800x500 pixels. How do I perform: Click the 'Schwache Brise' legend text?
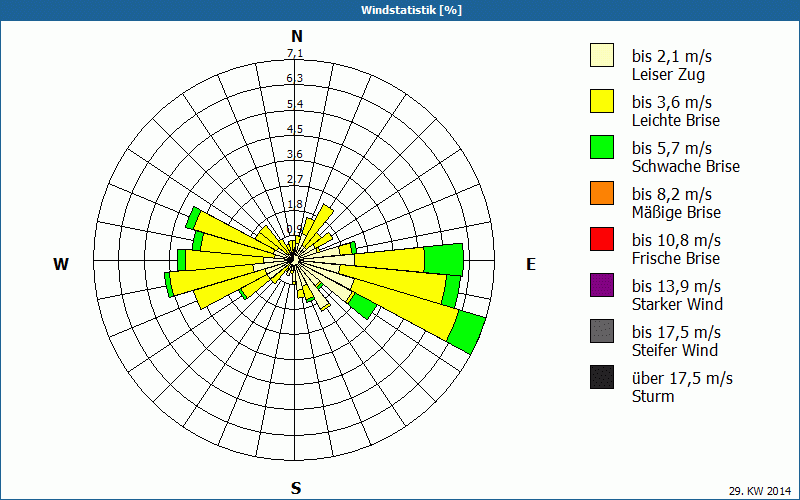(x=685, y=166)
